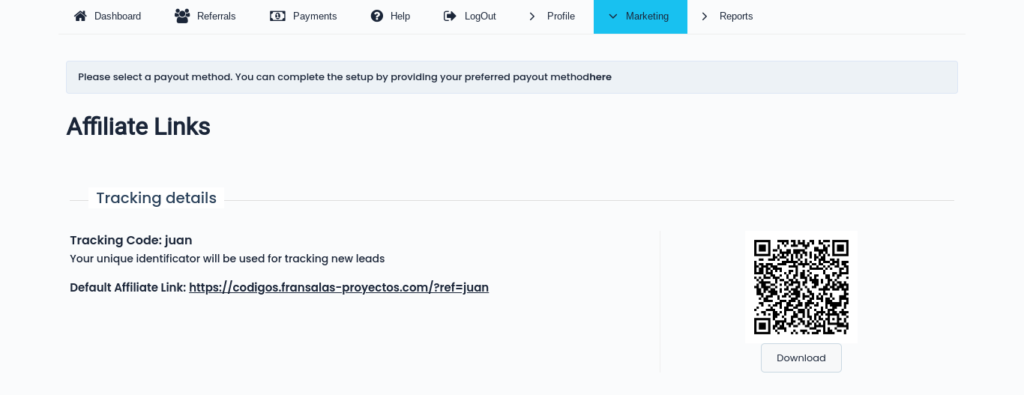Open the default affiliate link URL

[339, 287]
